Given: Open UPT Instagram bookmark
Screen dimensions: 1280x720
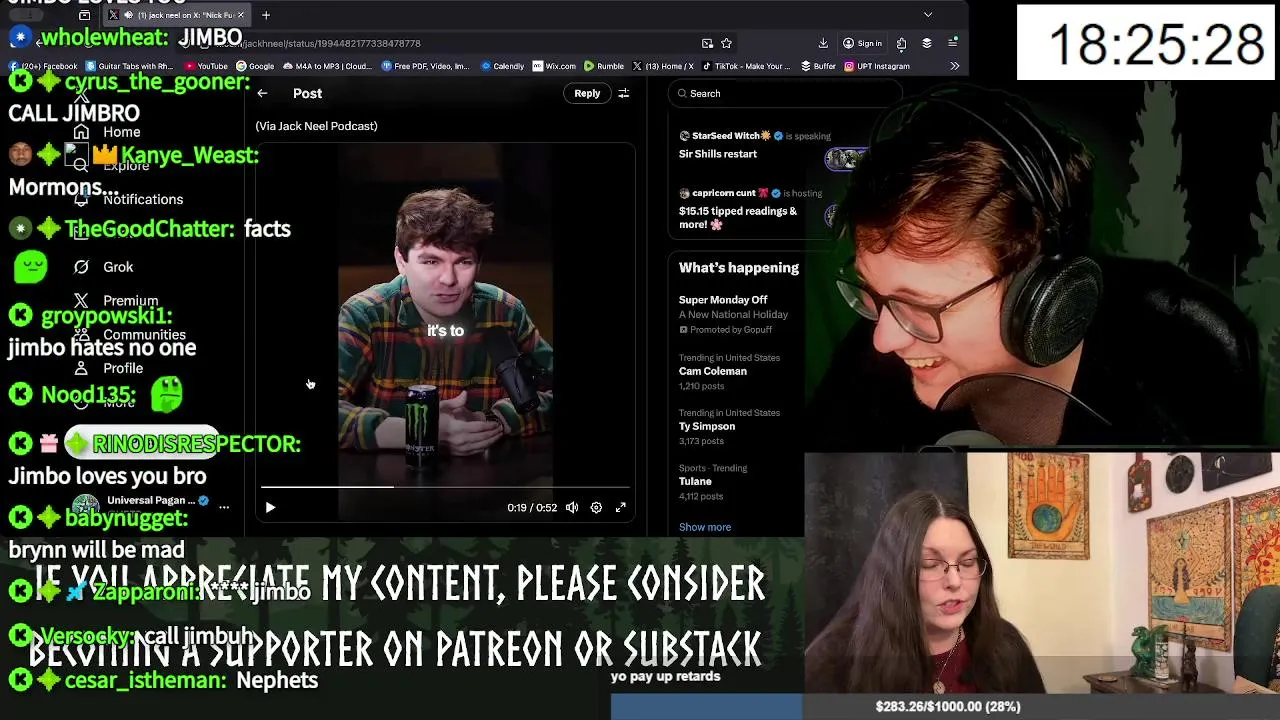Looking at the screenshot, I should click(877, 66).
